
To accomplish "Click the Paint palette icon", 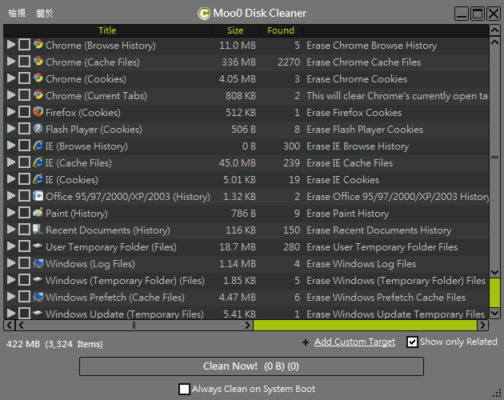I will coord(38,212).
